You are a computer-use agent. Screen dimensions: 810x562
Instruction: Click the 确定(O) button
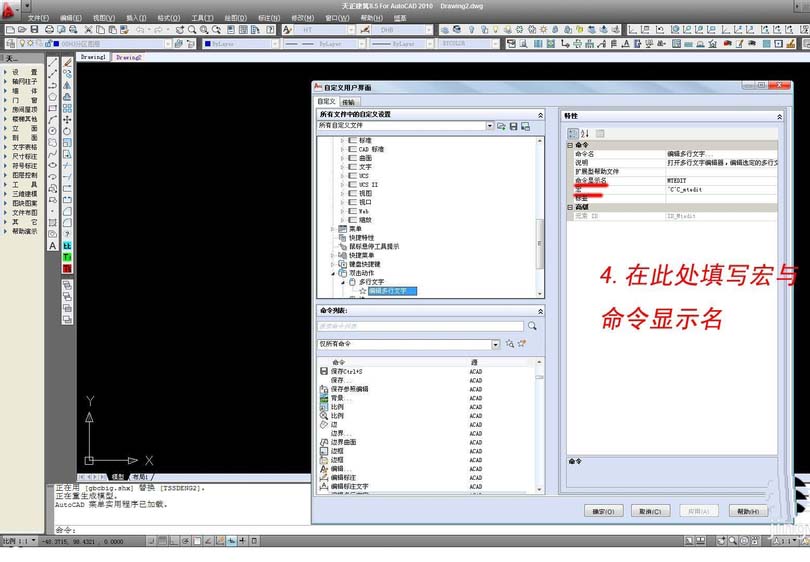(x=603, y=511)
